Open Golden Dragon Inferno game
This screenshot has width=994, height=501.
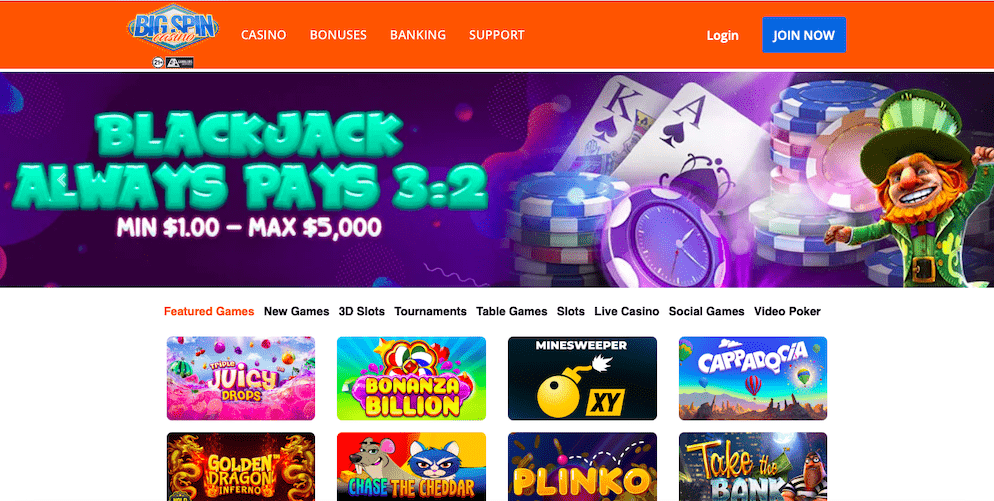[x=241, y=467]
